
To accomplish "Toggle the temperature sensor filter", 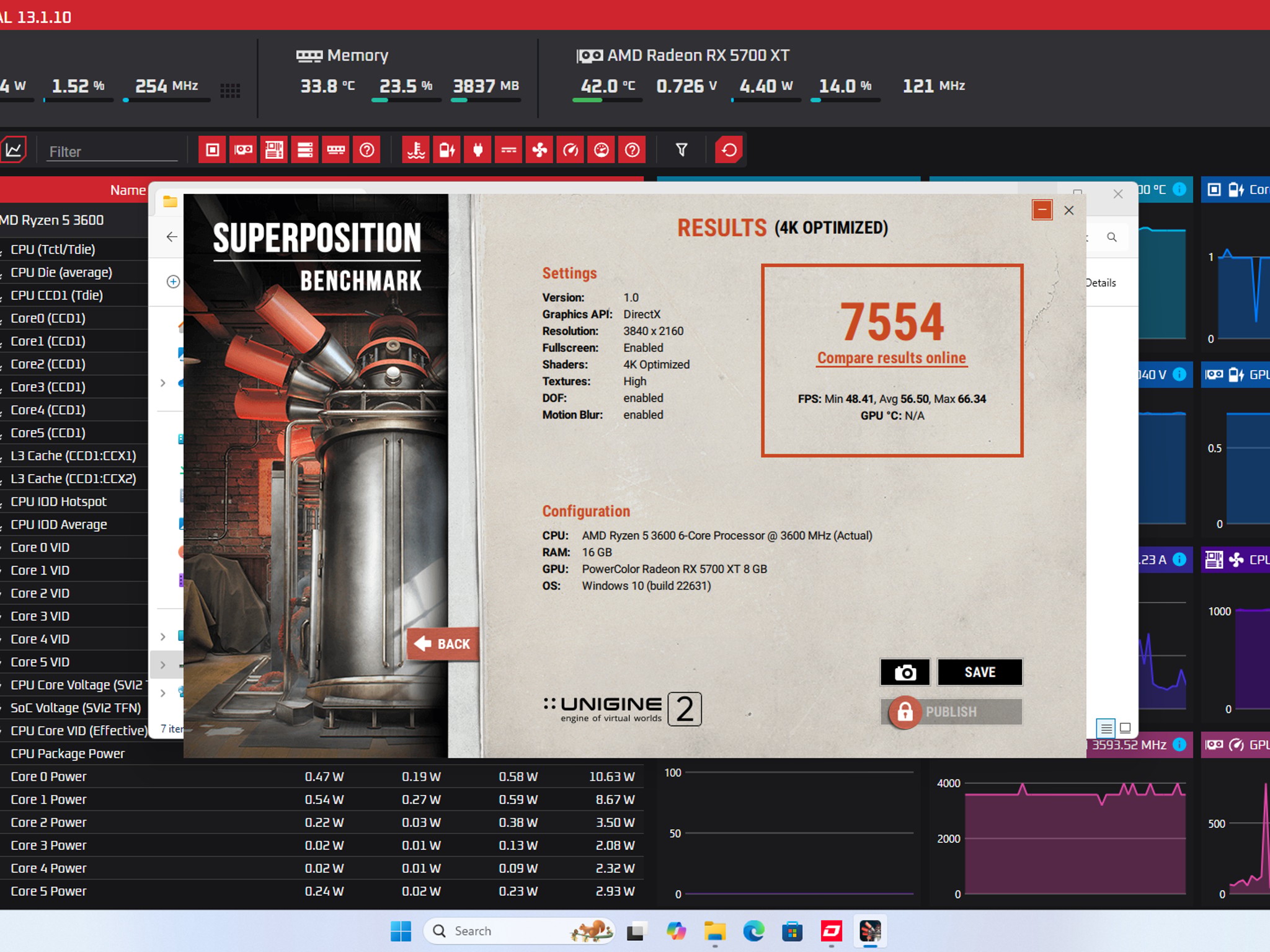I will pos(416,150).
